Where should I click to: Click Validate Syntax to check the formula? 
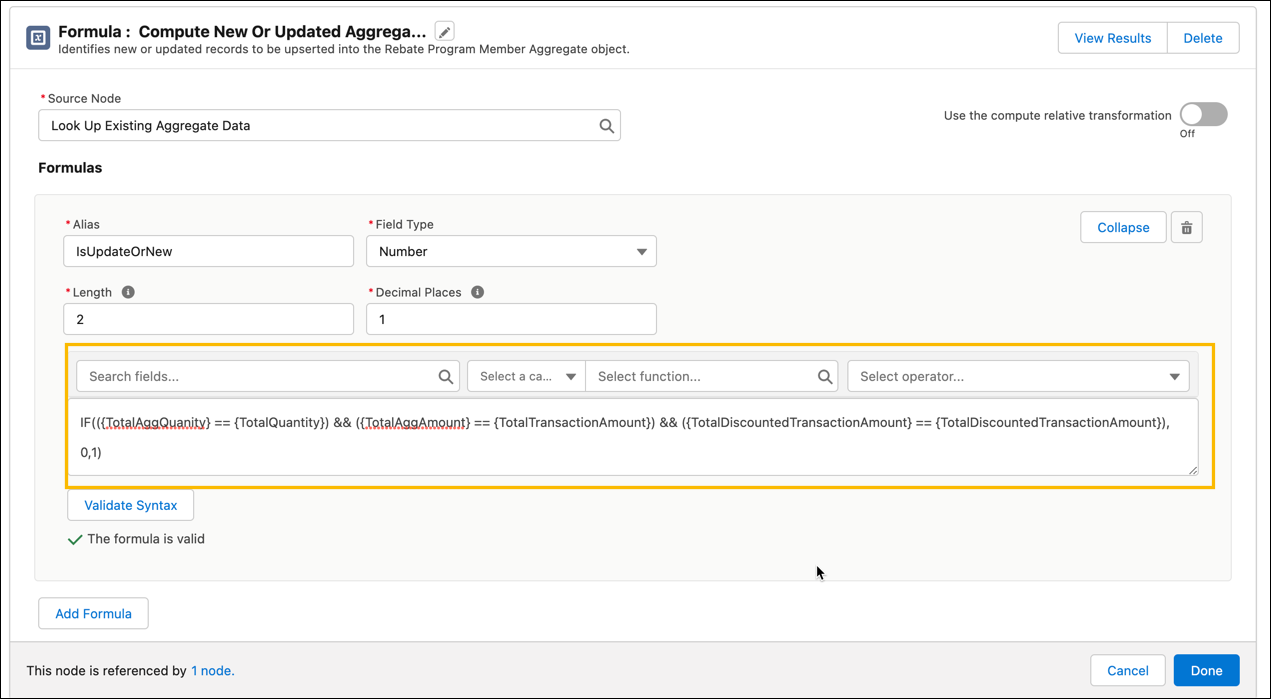click(x=130, y=505)
